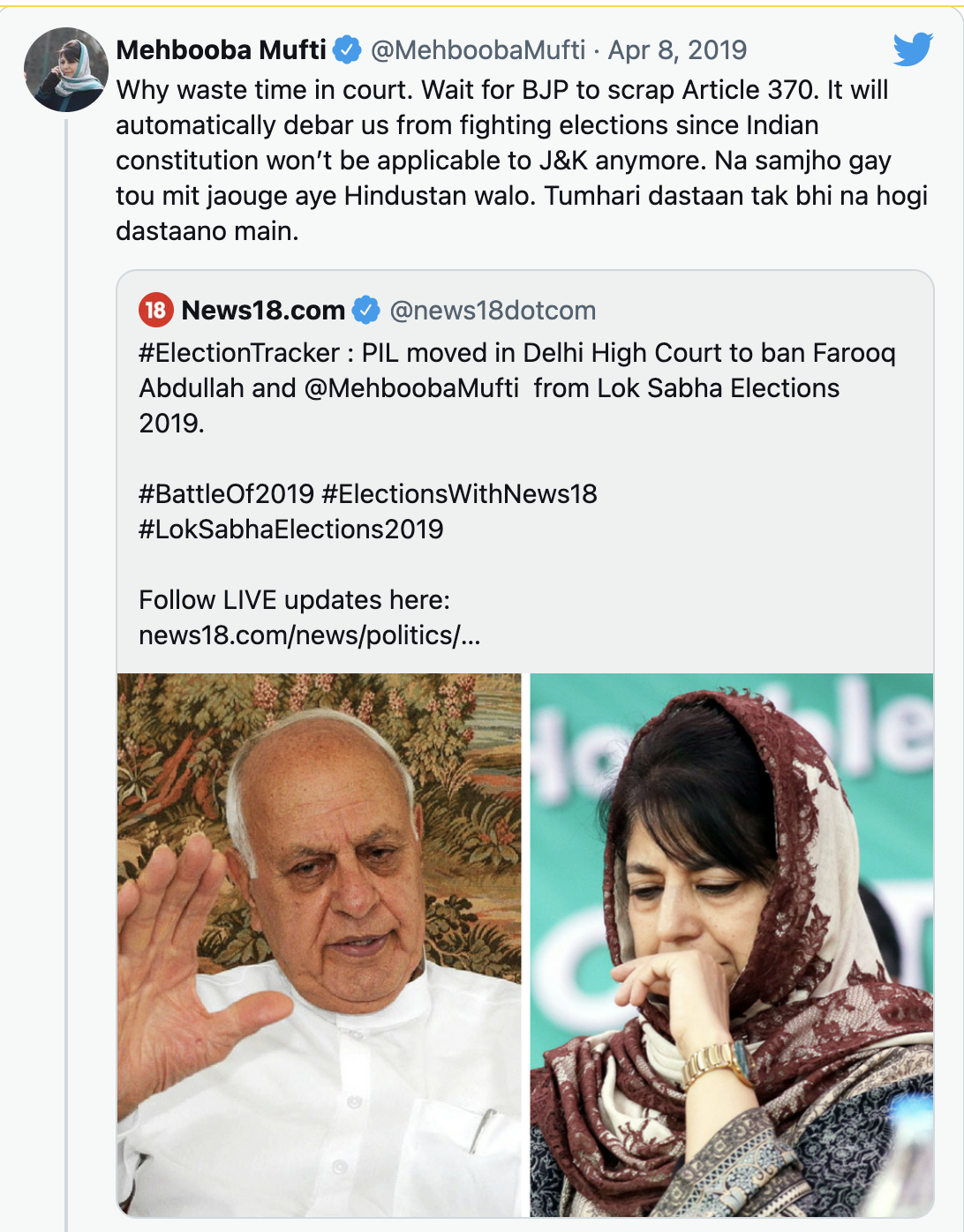Click the verified badge next to News18.com
This screenshot has width=964, height=1232.
coord(366,311)
